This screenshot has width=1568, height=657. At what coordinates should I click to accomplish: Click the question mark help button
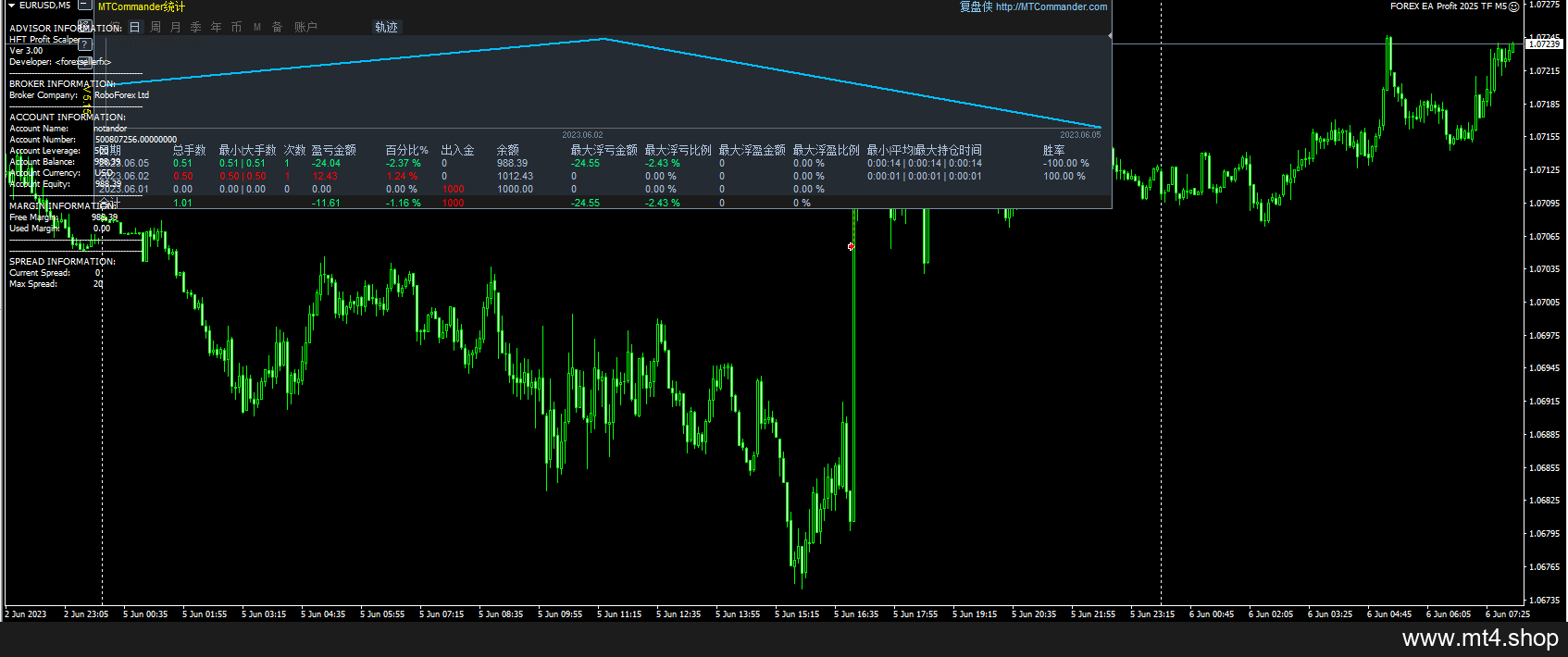[84, 44]
